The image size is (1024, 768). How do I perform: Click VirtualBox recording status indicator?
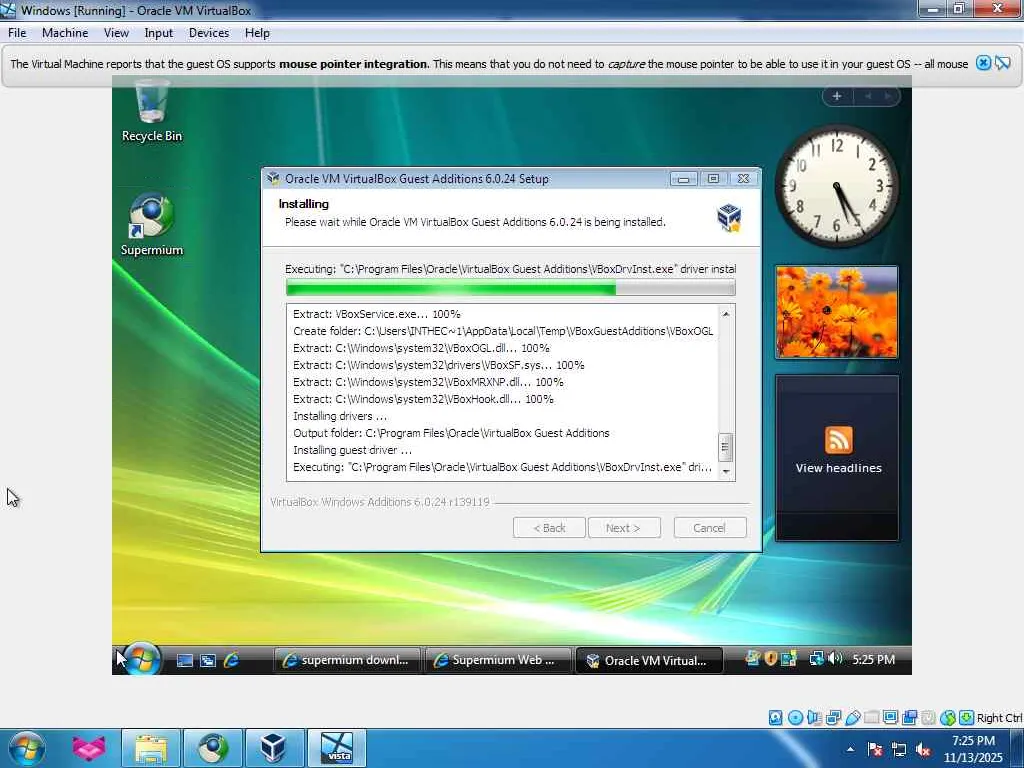pos(910,718)
